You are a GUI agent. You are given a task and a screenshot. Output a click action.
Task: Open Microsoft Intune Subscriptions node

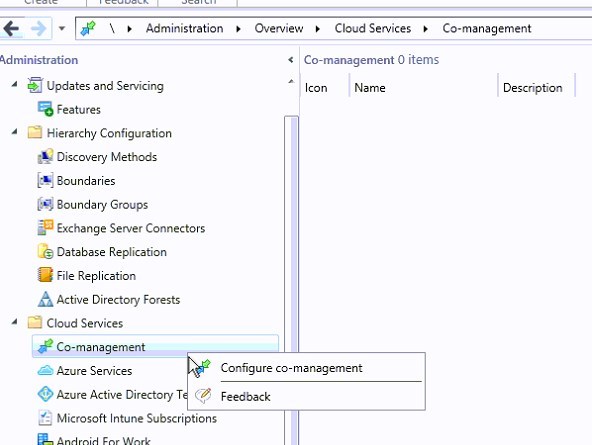click(136, 419)
